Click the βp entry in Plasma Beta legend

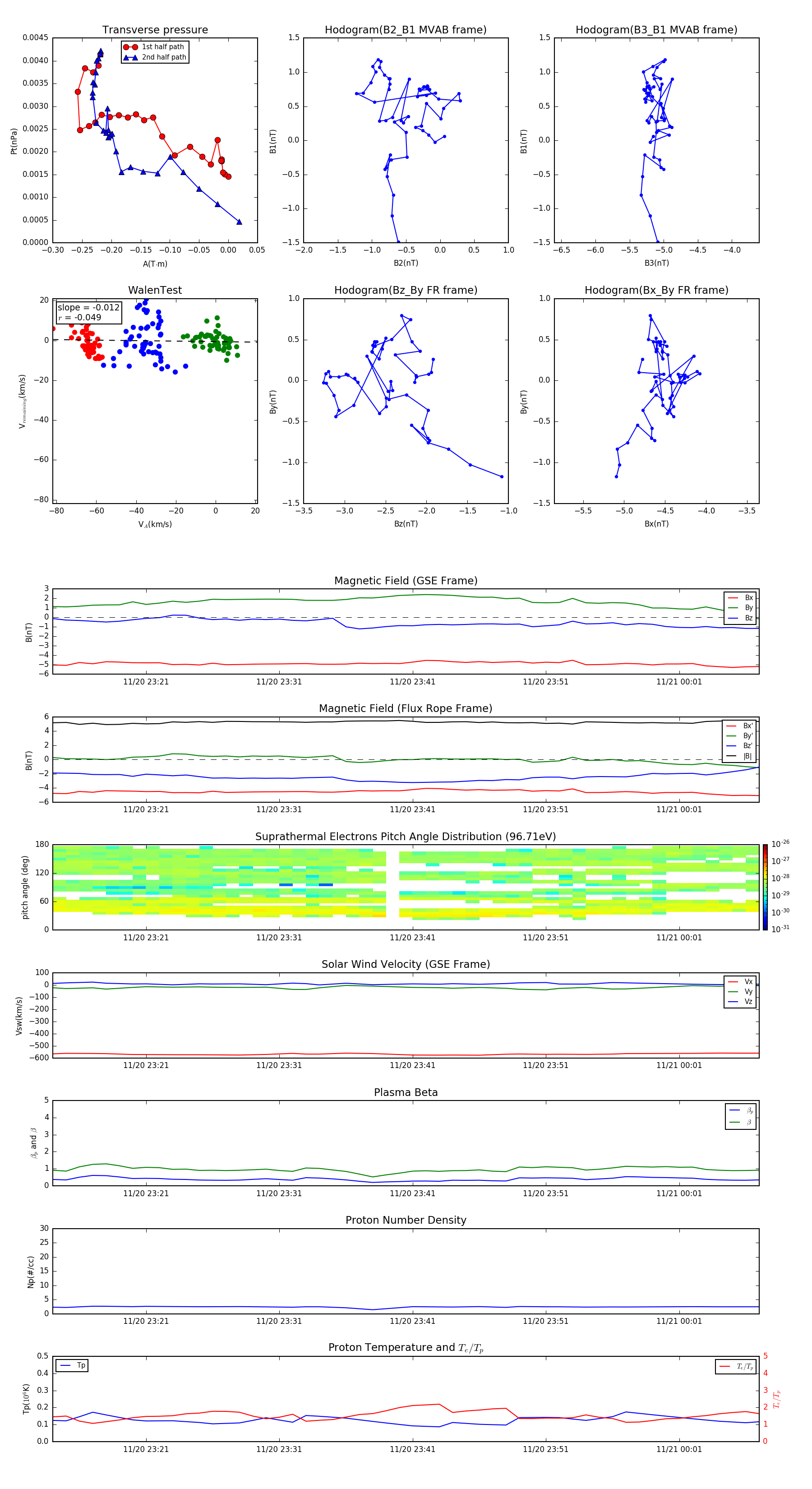(x=742, y=1110)
